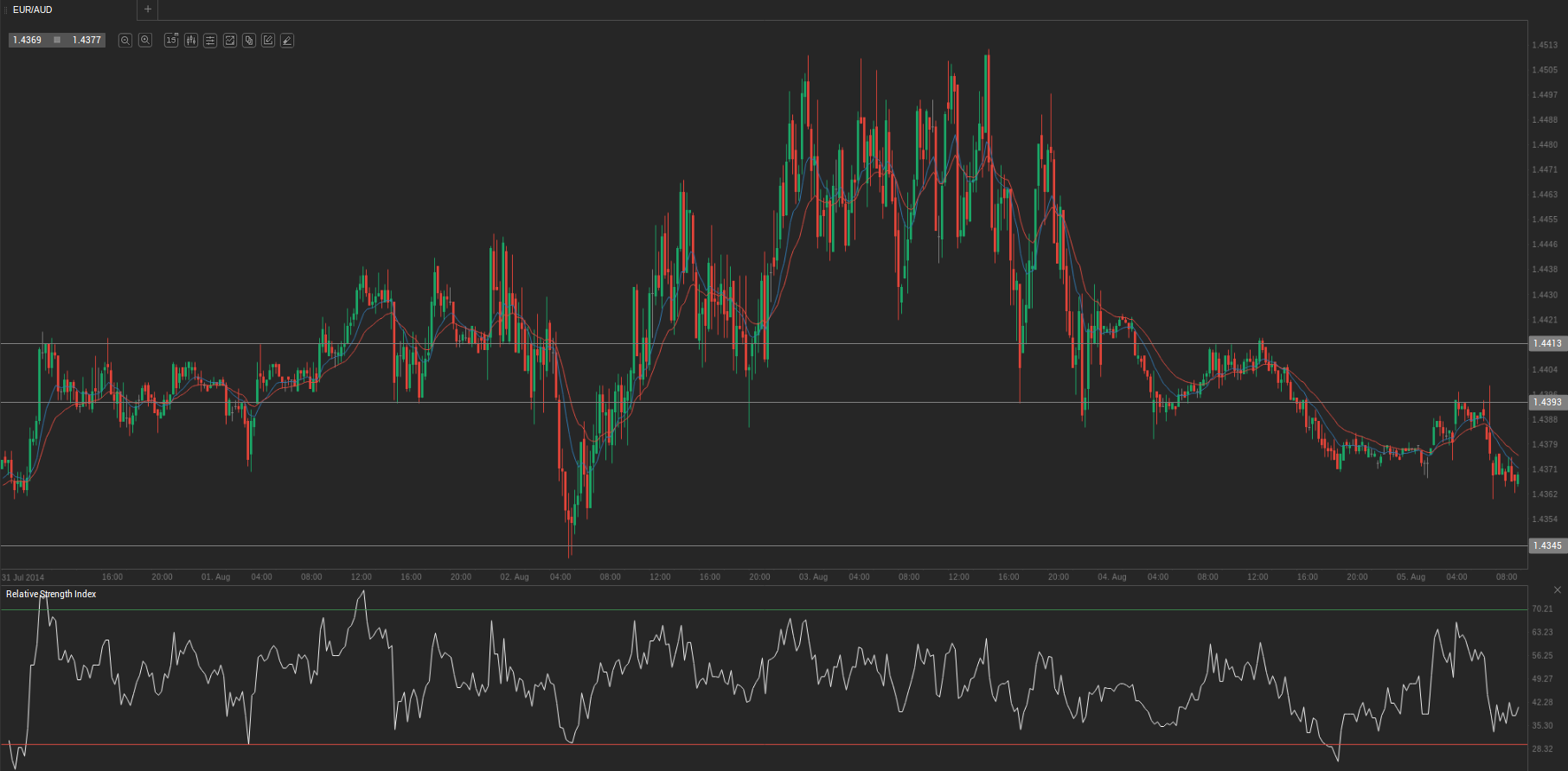Image resolution: width=1568 pixels, height=771 pixels.
Task: Select the drawing edit pencil icon
Action: tap(268, 41)
